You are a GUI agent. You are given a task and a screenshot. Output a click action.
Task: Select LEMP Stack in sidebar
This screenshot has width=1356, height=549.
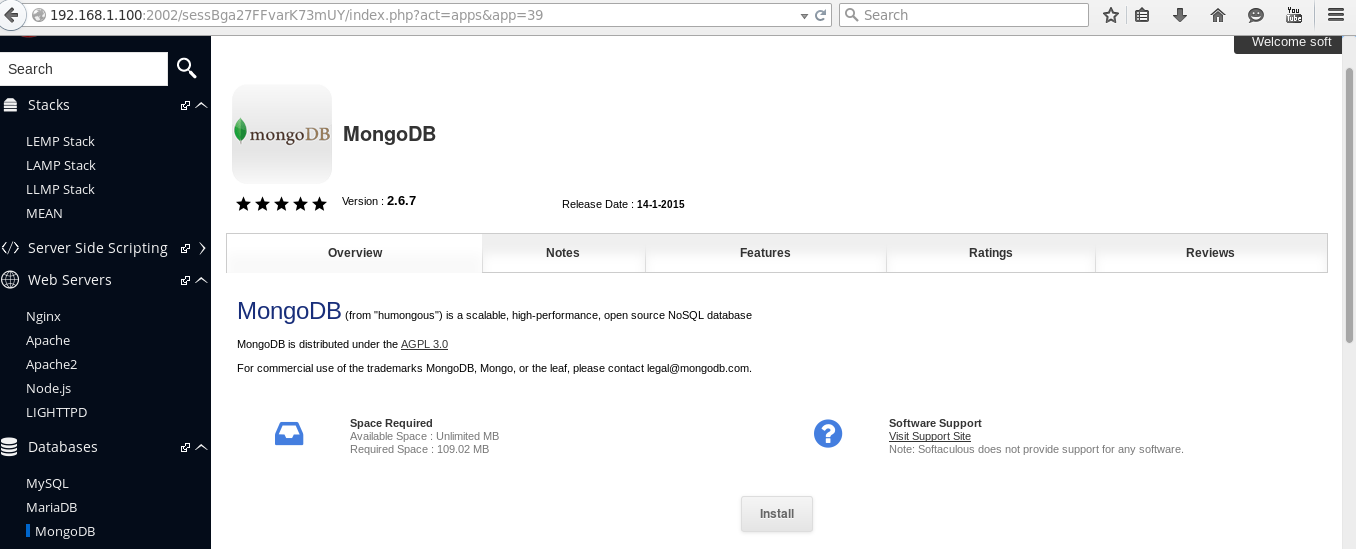pos(60,141)
